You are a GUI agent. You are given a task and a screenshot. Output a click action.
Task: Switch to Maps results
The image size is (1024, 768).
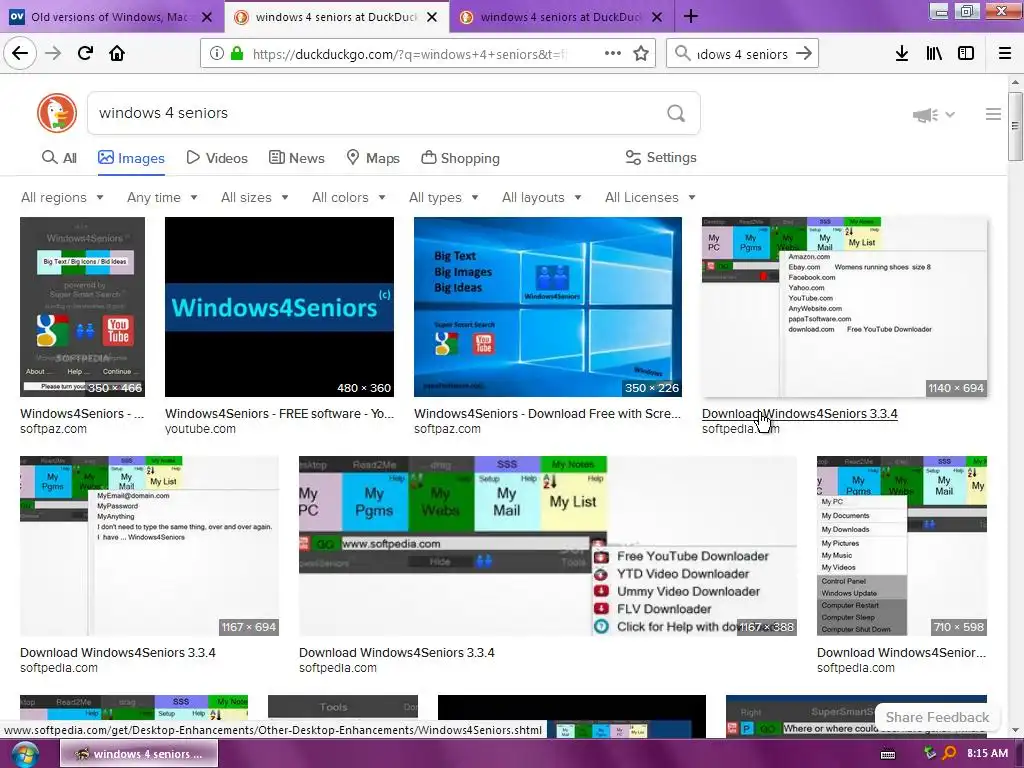click(x=373, y=158)
